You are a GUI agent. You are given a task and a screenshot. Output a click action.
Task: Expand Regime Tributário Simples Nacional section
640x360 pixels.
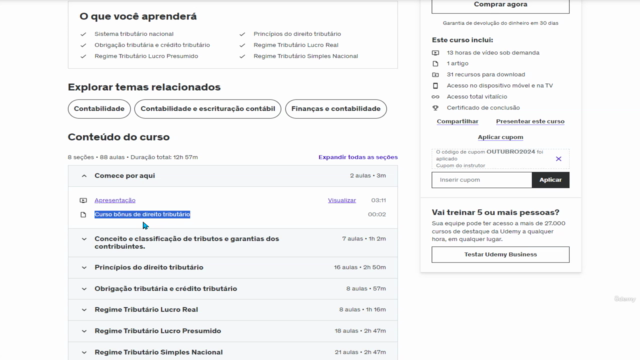(x=233, y=352)
